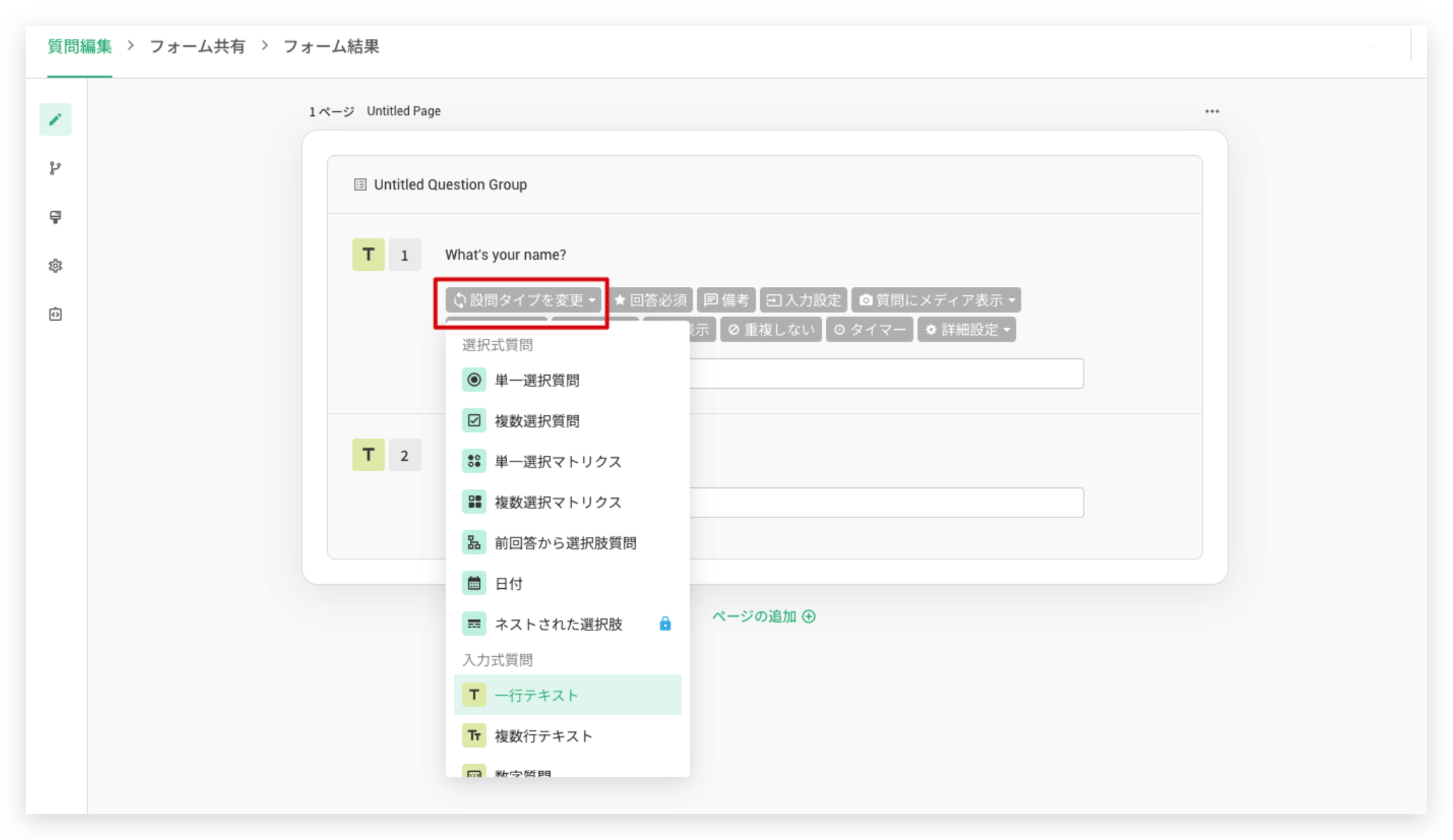The width and height of the screenshot is (1453, 840).
Task: Click the T type icon of question 2
Action: [x=368, y=454]
